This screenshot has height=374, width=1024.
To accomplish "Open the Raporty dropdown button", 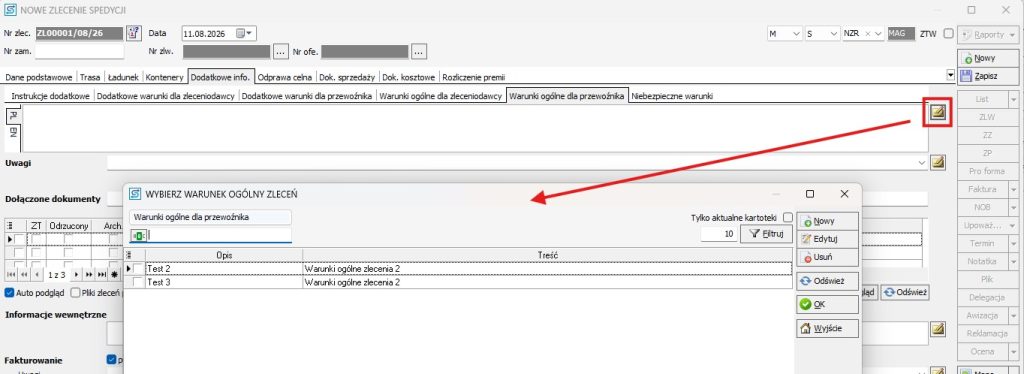I will pyautogui.click(x=987, y=35).
